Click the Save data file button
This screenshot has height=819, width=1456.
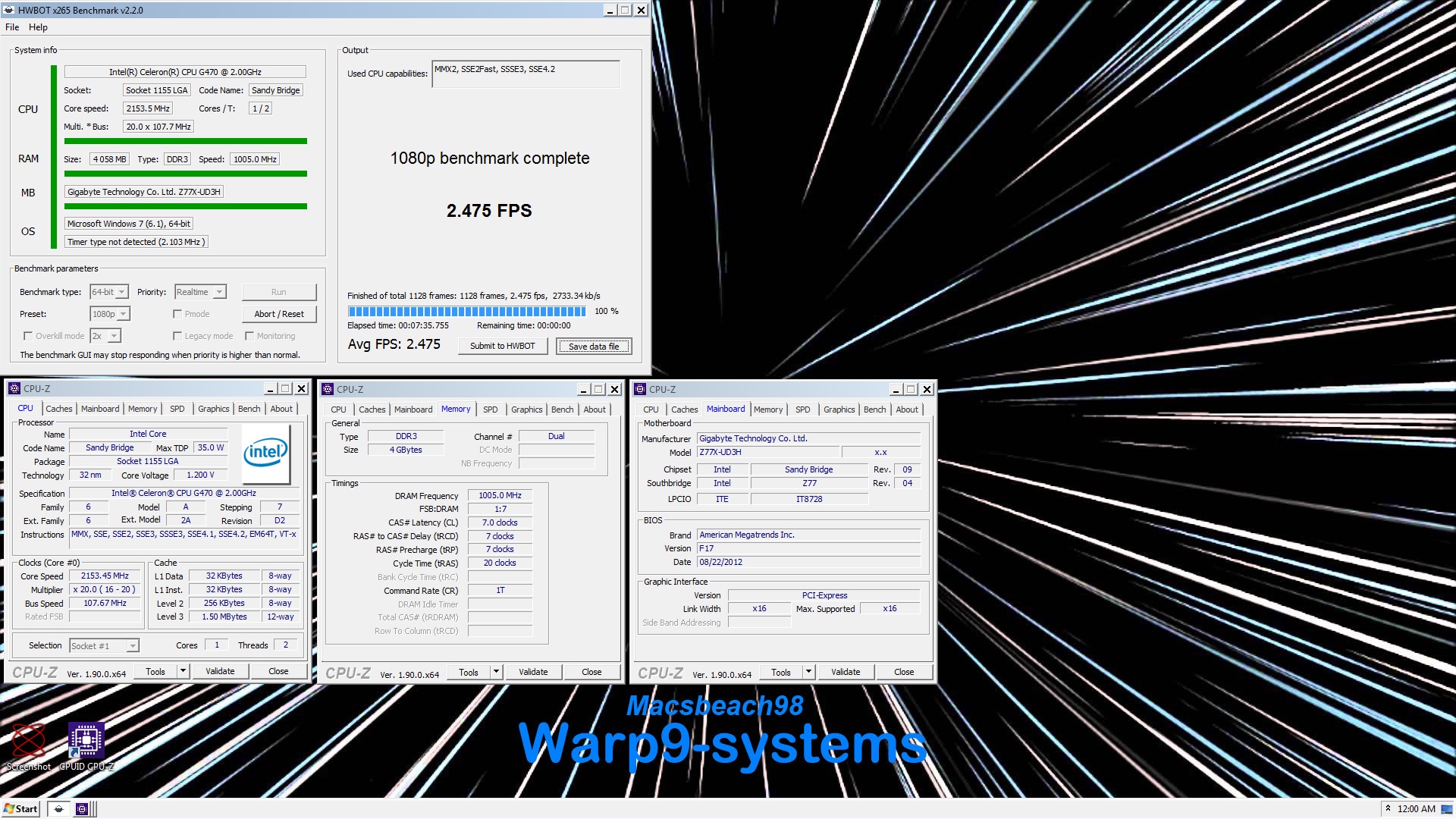click(594, 347)
